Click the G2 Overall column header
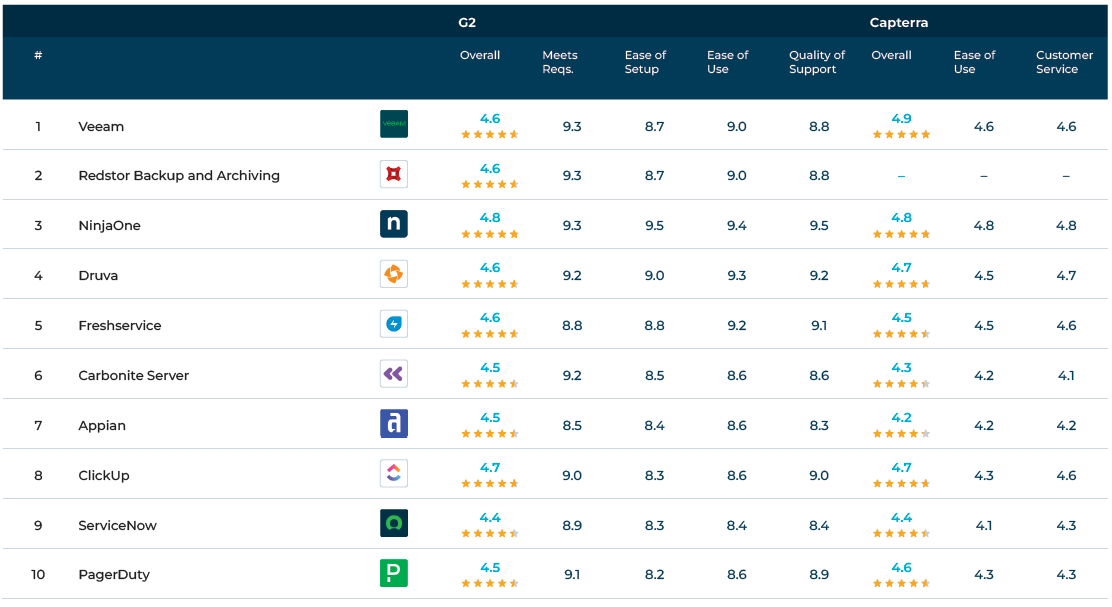Image resolution: width=1112 pixels, height=607 pixels. pos(479,55)
